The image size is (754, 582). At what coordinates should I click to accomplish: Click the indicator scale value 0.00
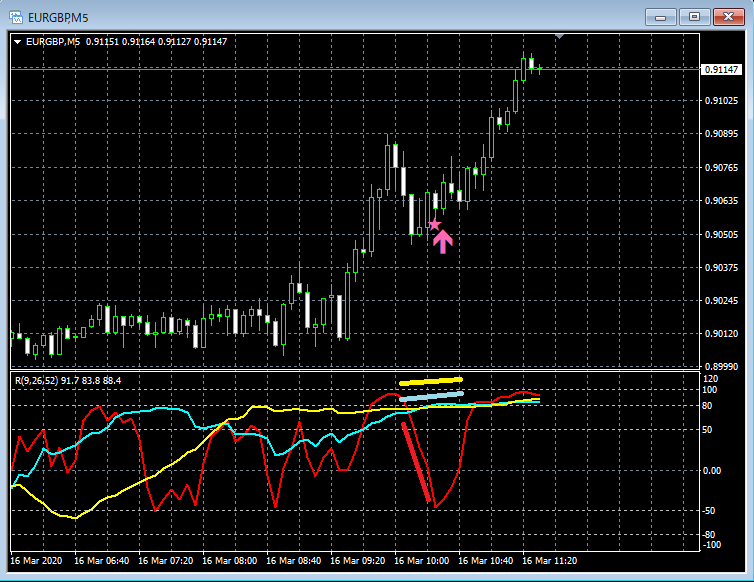(x=712, y=470)
